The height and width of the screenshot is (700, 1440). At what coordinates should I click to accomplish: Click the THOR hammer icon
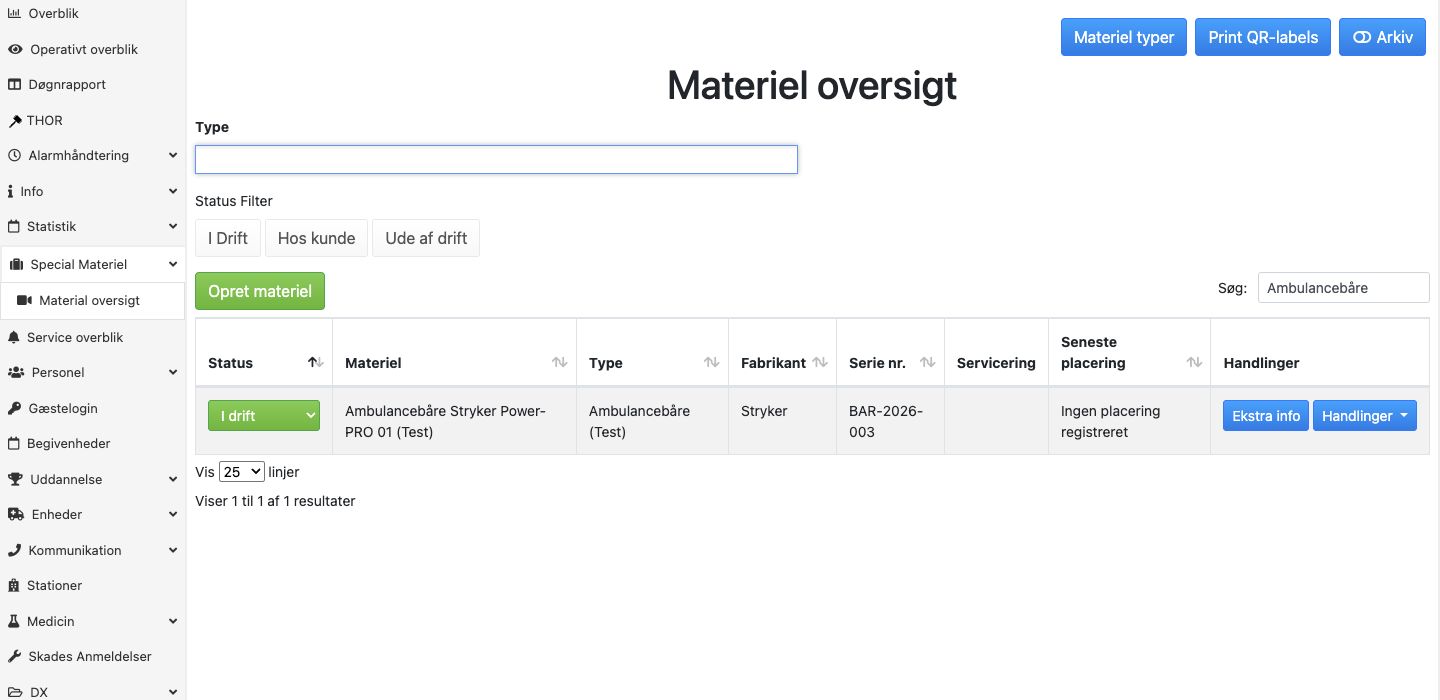point(15,121)
